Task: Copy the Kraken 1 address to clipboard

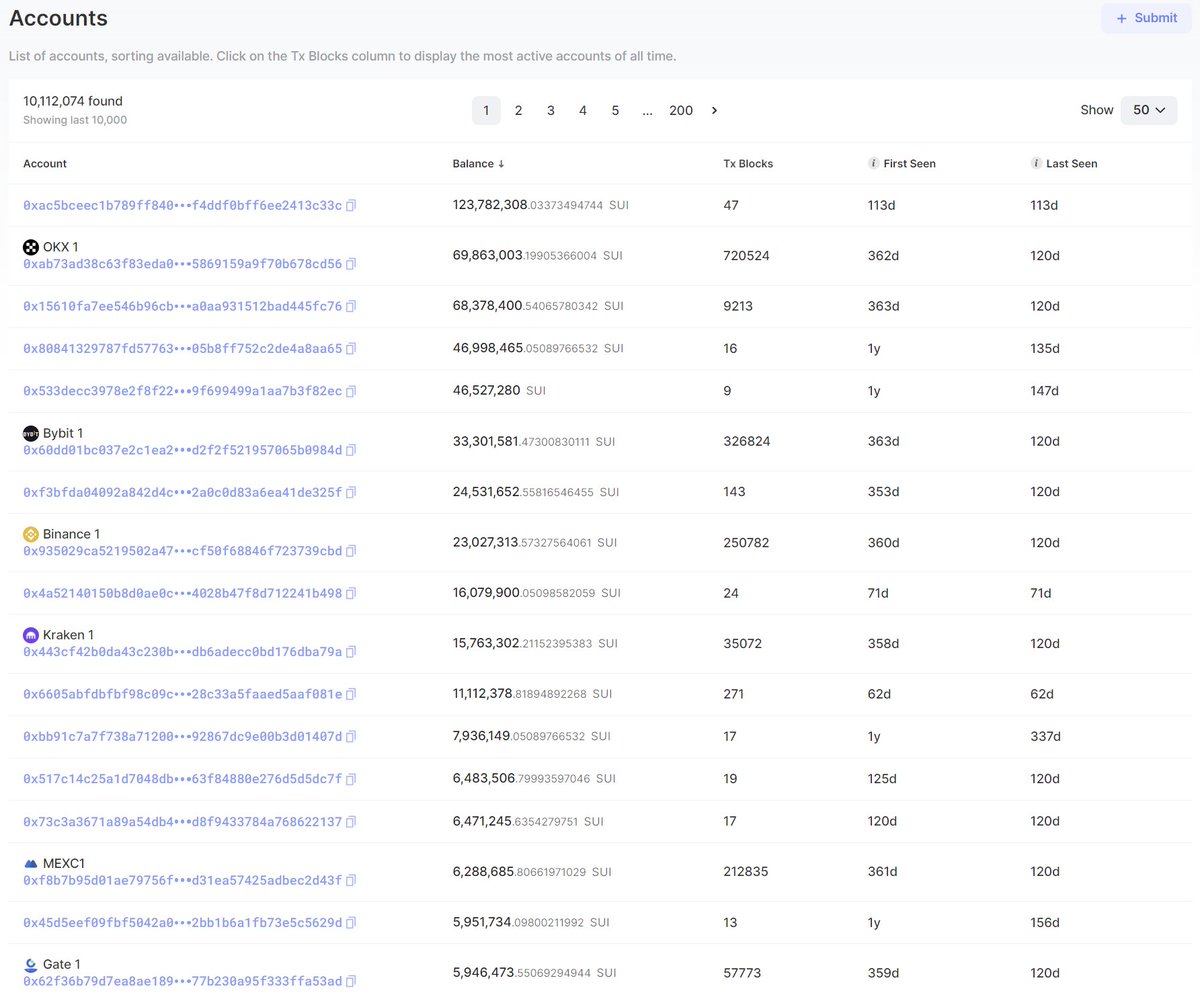Action: pos(351,652)
